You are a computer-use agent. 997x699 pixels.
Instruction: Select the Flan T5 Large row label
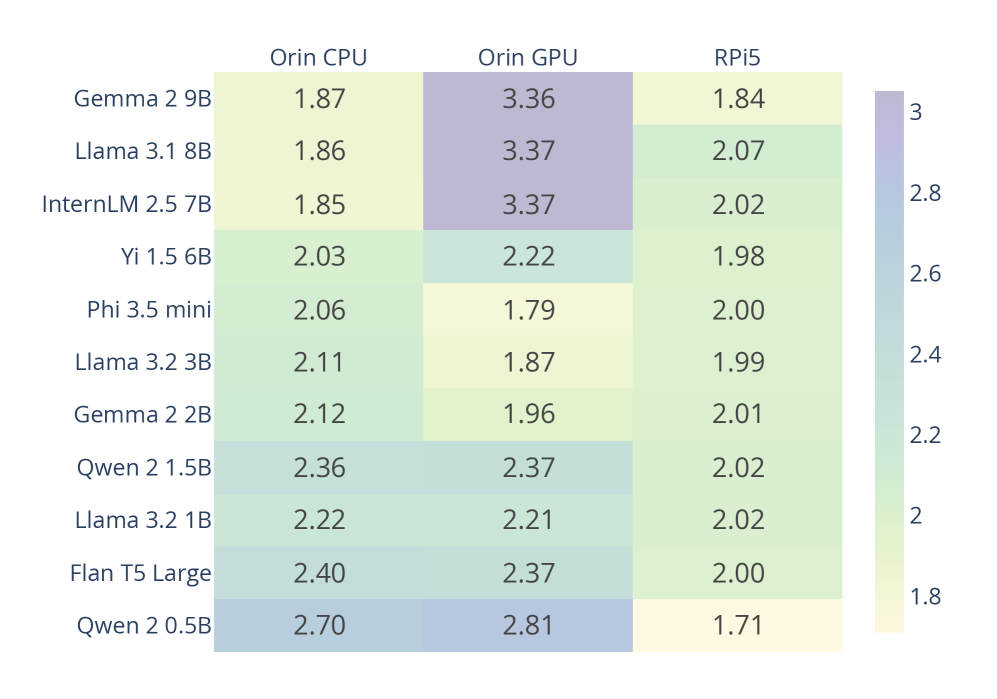click(140, 573)
